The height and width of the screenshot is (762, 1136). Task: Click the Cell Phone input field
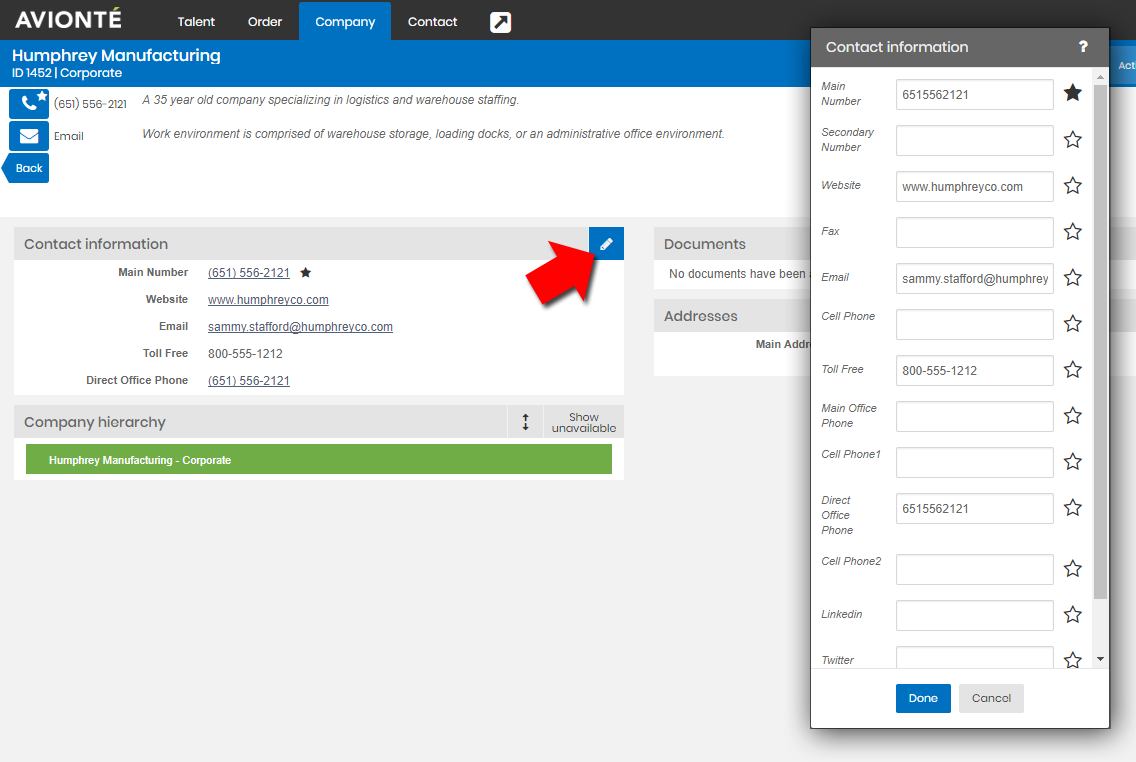pos(974,325)
